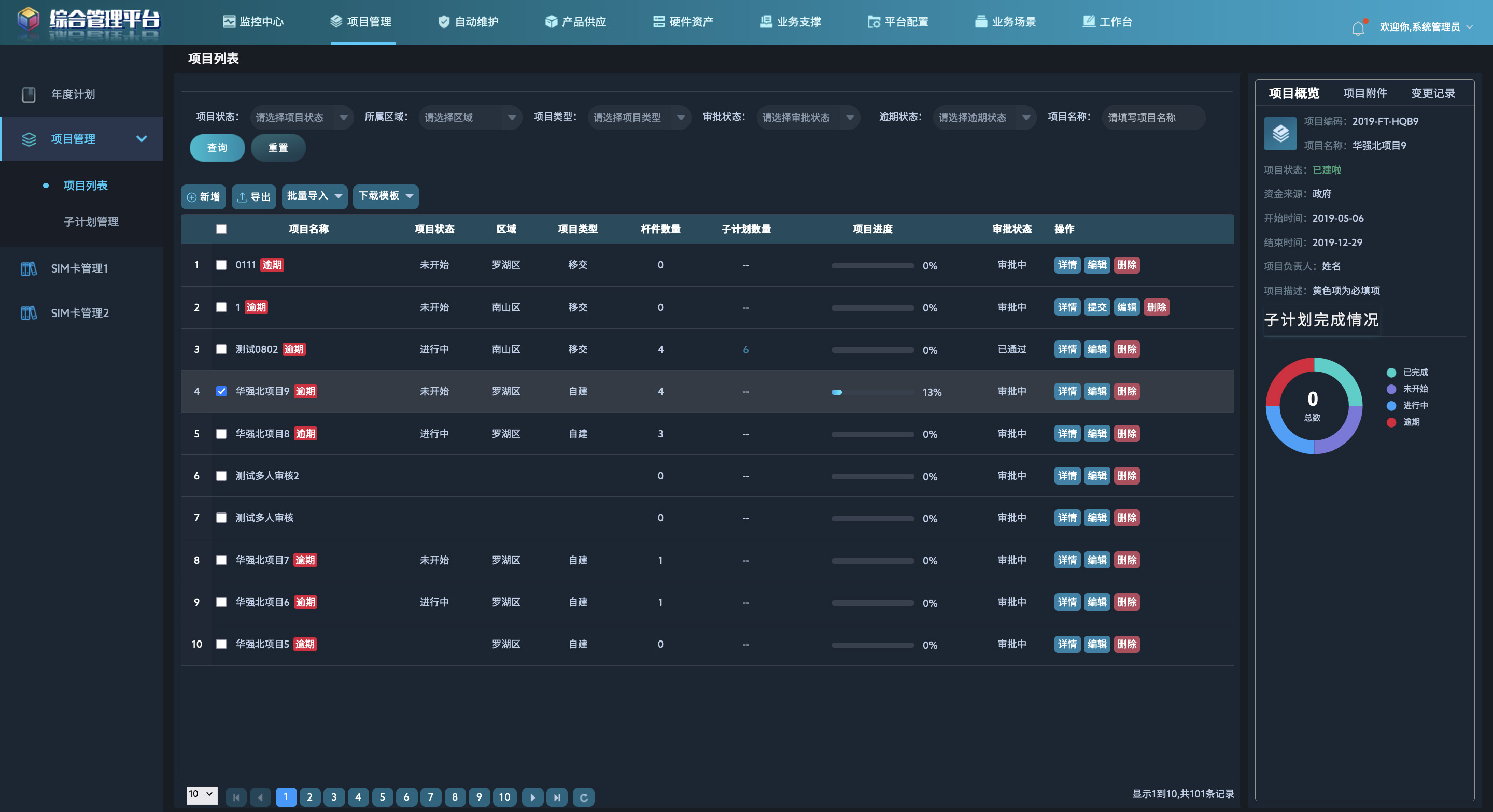Expand the 批量导入 dropdown button
This screenshot has height=812, width=1493.
tap(315, 196)
